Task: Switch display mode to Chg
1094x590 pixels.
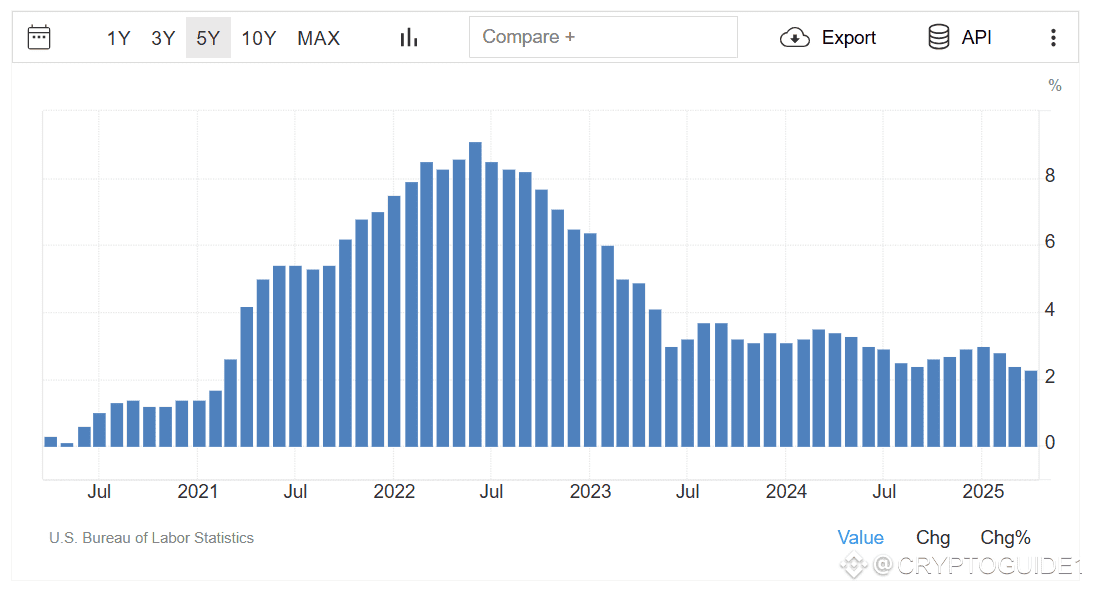Action: pyautogui.click(x=932, y=537)
